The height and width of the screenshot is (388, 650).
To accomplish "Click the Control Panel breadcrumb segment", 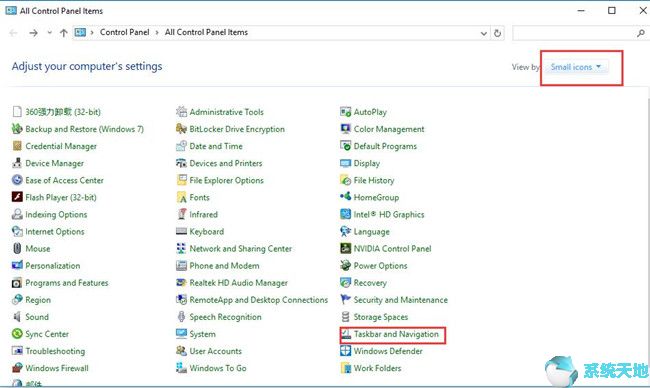I will coord(124,32).
